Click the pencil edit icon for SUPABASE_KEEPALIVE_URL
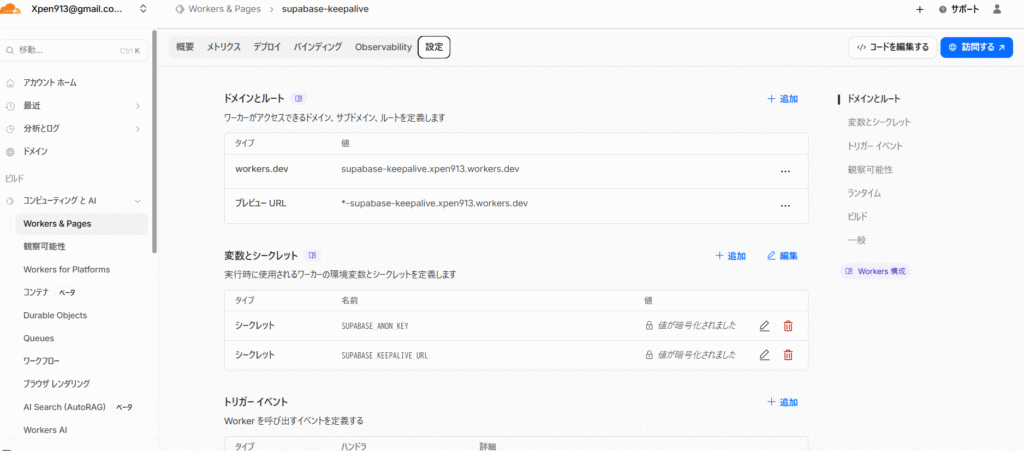 pos(764,355)
